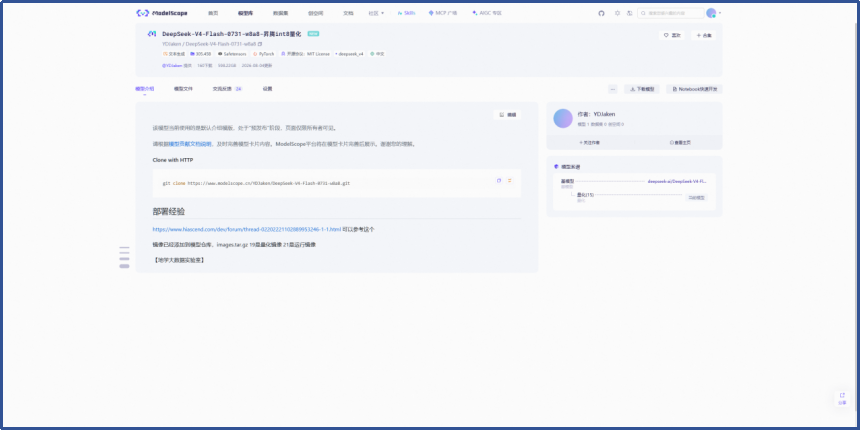This screenshot has height=430, width=861.
Task: Open the @YDJaken provider link
Action: 172,65
